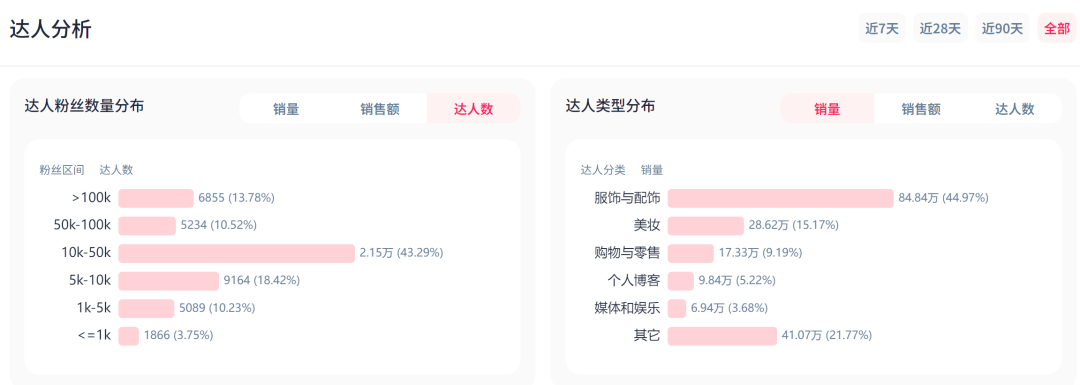Select 销量 tab in influencer type panel
Screen dimensions: 1080x385
point(827,109)
